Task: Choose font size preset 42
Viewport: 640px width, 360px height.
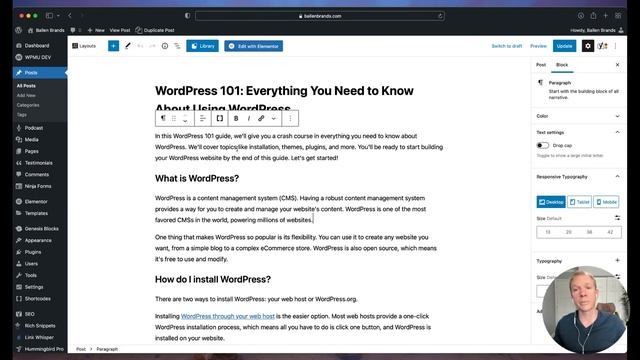Action: tap(610, 232)
